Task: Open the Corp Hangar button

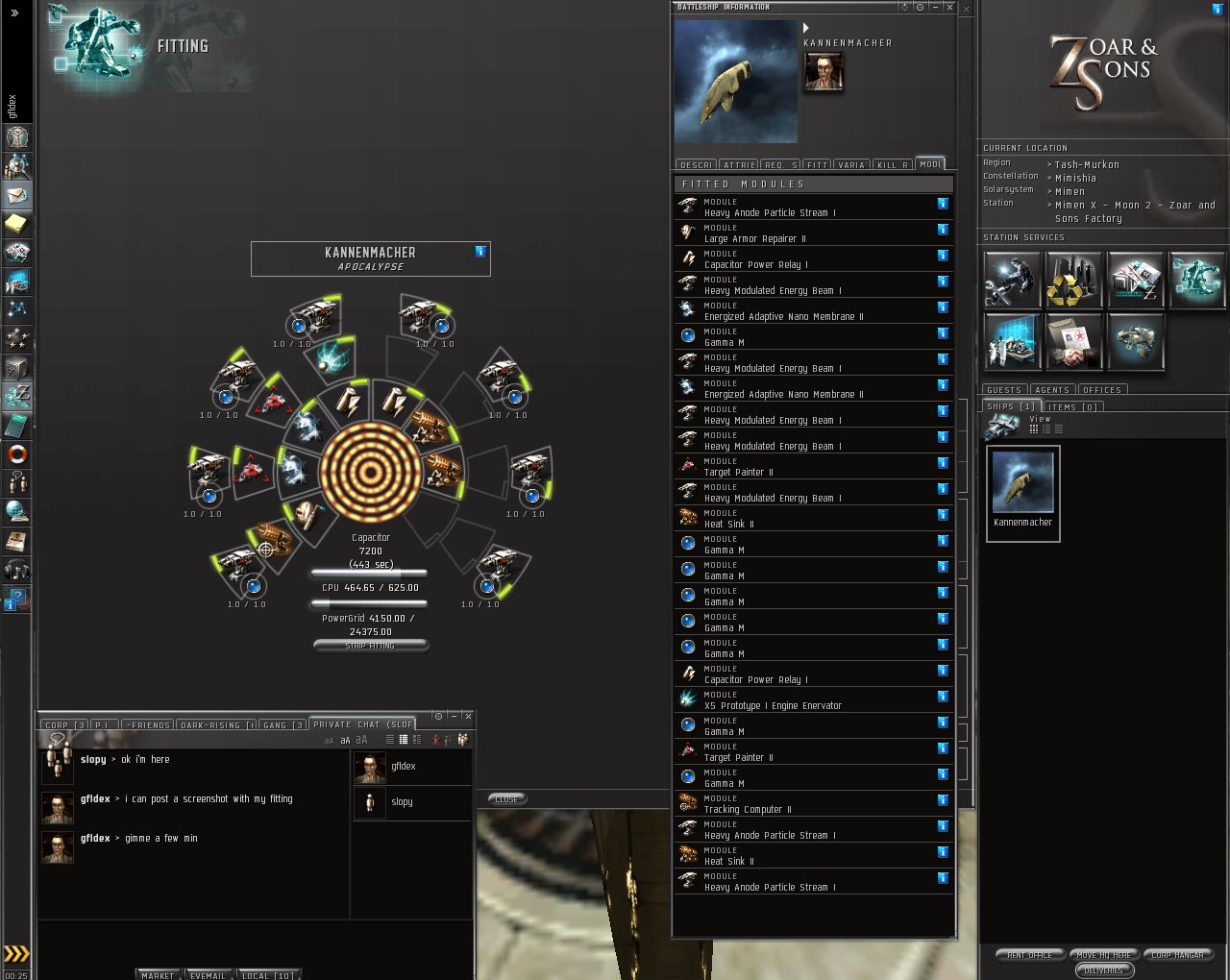Action: [x=1178, y=955]
